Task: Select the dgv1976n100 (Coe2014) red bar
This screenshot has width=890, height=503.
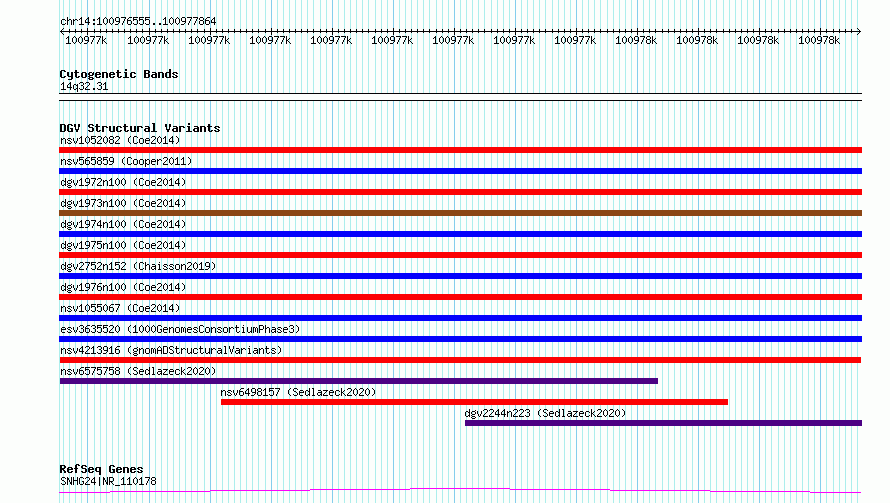Action: click(460, 297)
